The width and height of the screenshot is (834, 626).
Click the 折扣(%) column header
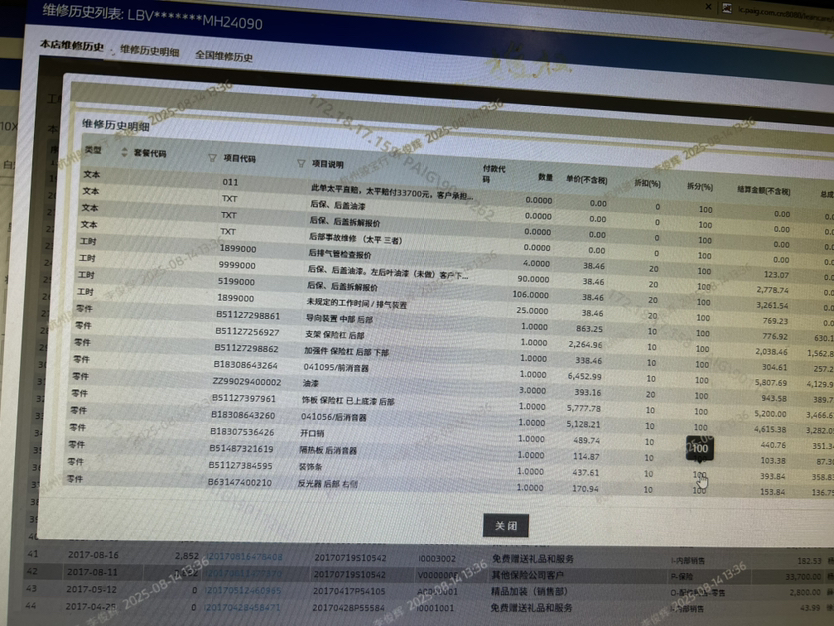[648, 184]
